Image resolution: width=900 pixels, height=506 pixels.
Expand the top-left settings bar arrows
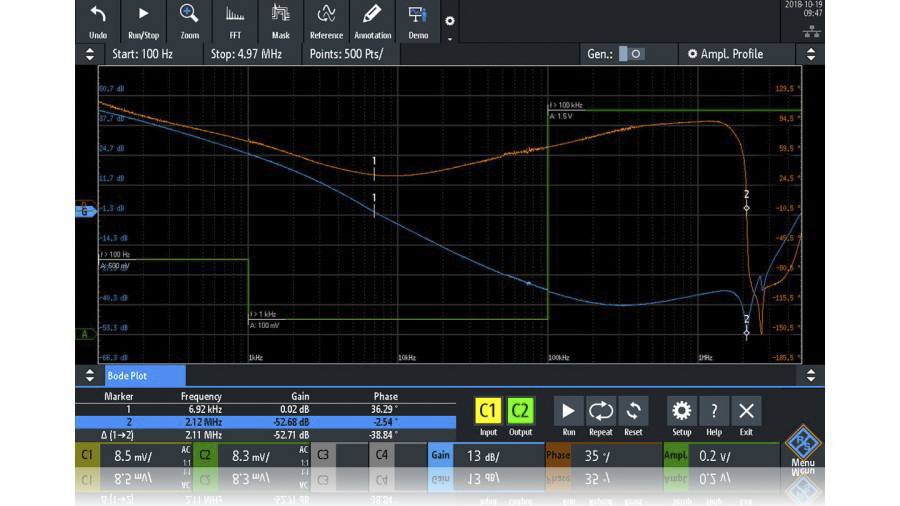pos(89,54)
